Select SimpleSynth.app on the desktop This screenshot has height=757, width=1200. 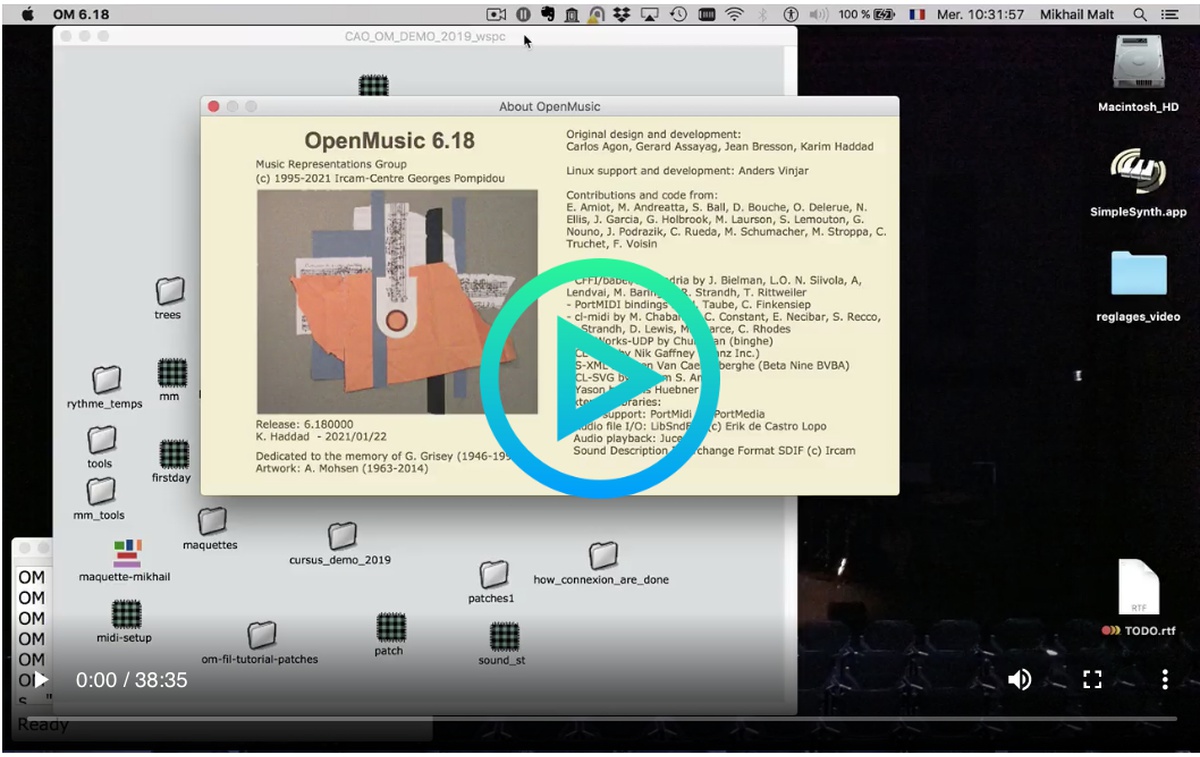[x=1138, y=183]
